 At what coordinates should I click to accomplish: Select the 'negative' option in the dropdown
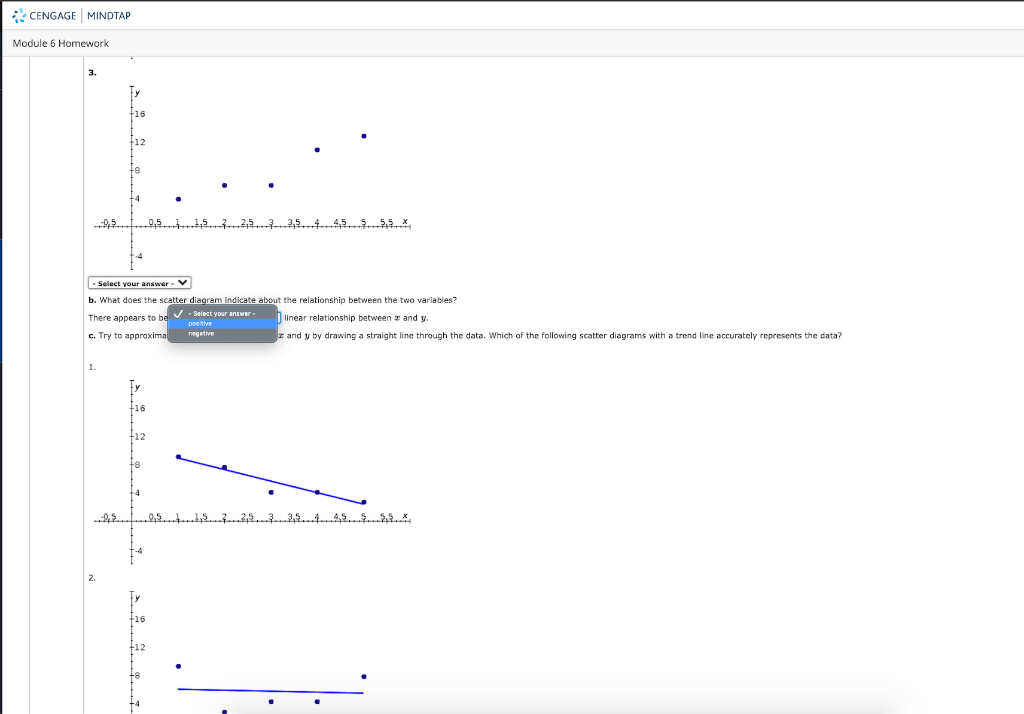point(200,333)
